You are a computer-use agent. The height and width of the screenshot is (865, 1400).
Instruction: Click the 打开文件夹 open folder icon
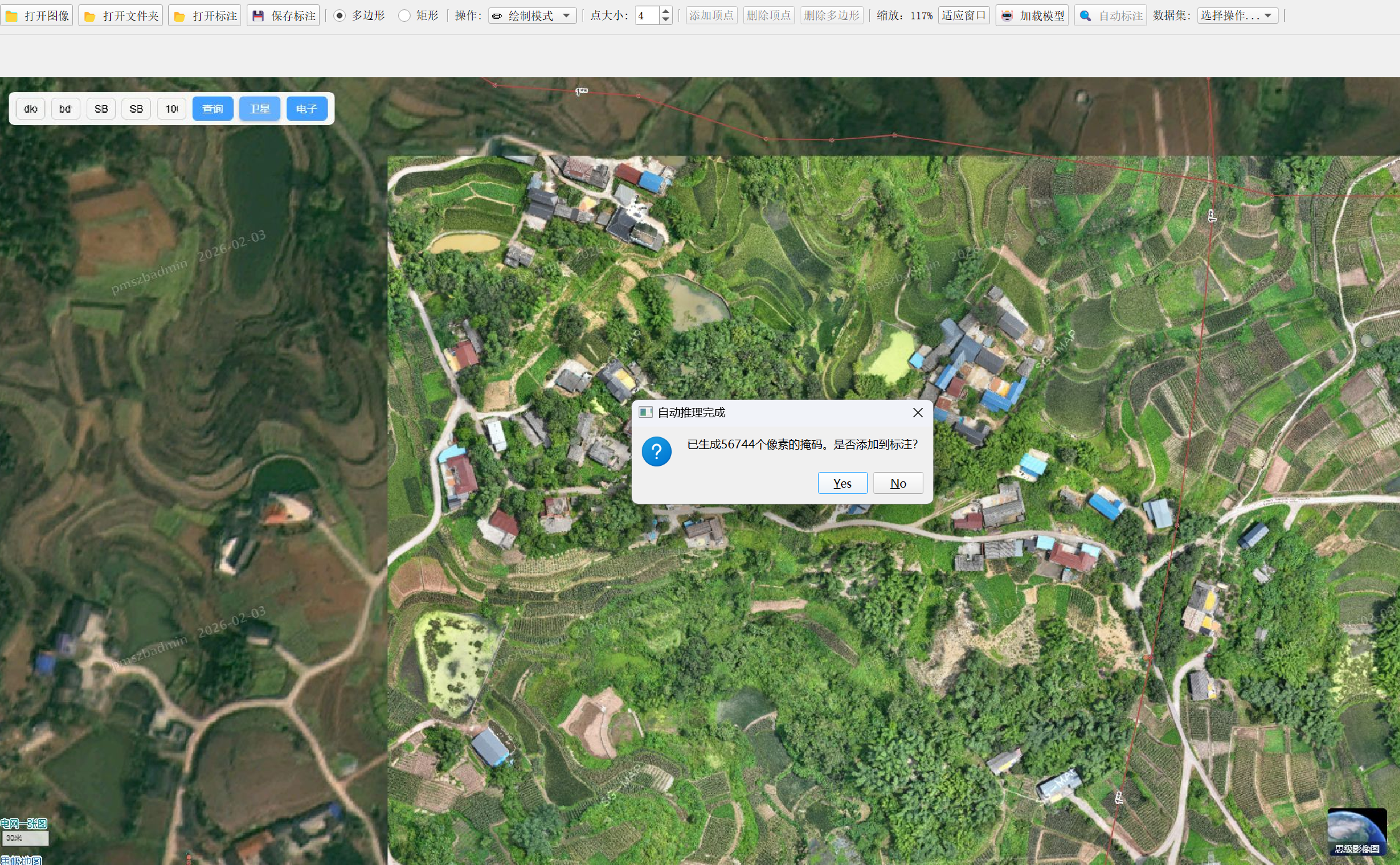click(x=90, y=16)
